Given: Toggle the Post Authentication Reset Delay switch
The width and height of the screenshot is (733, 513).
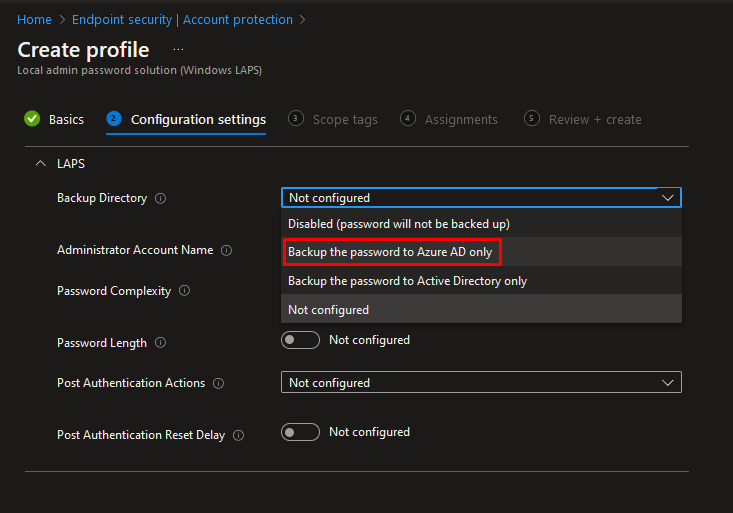Looking at the screenshot, I should click(300, 432).
